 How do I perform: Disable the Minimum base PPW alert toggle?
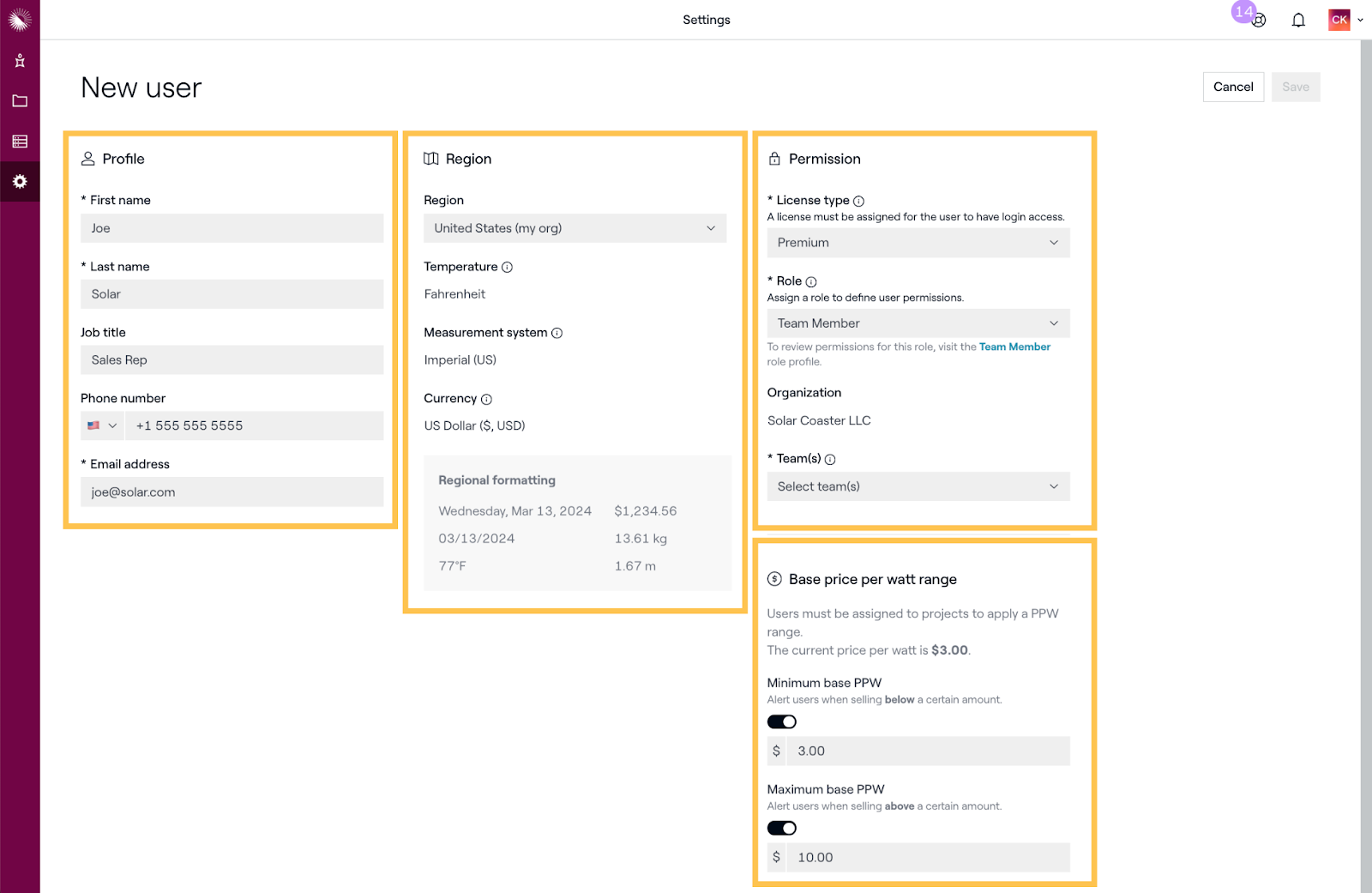click(780, 721)
